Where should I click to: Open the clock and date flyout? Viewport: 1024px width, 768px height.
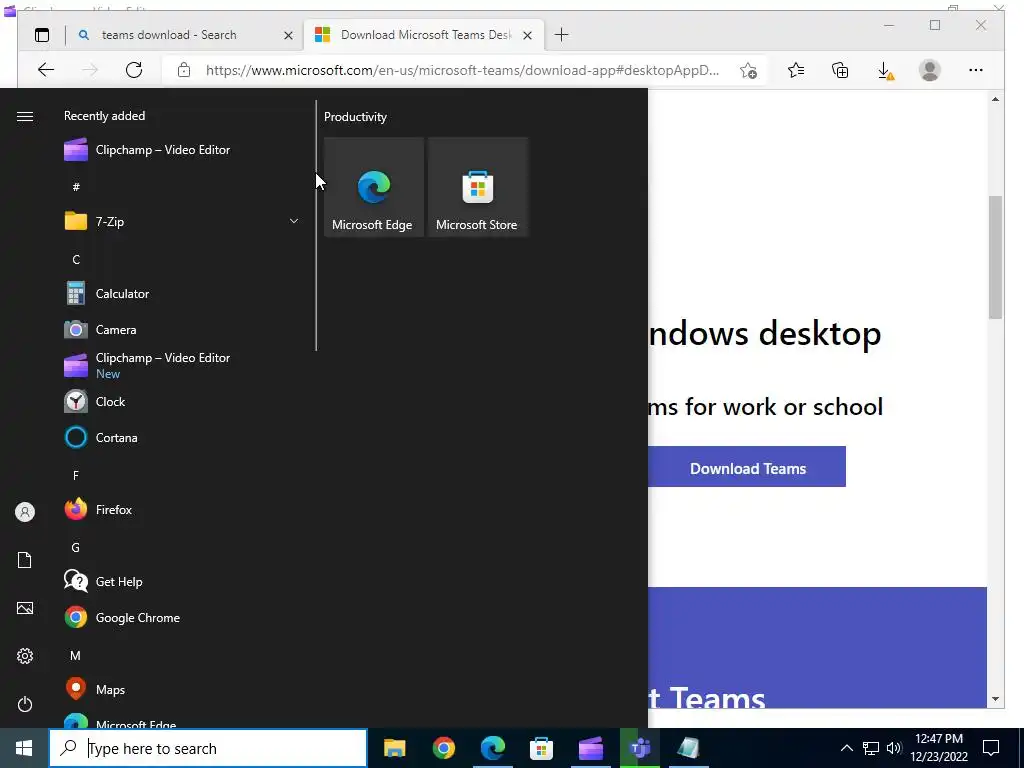click(x=939, y=748)
